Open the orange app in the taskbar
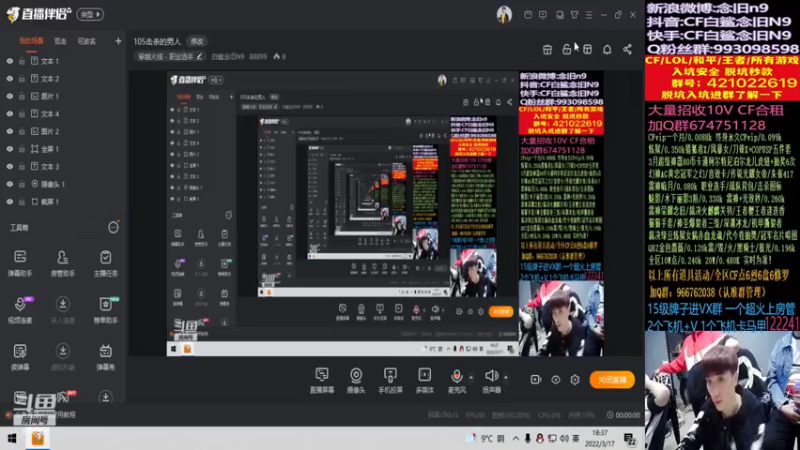 point(37,438)
